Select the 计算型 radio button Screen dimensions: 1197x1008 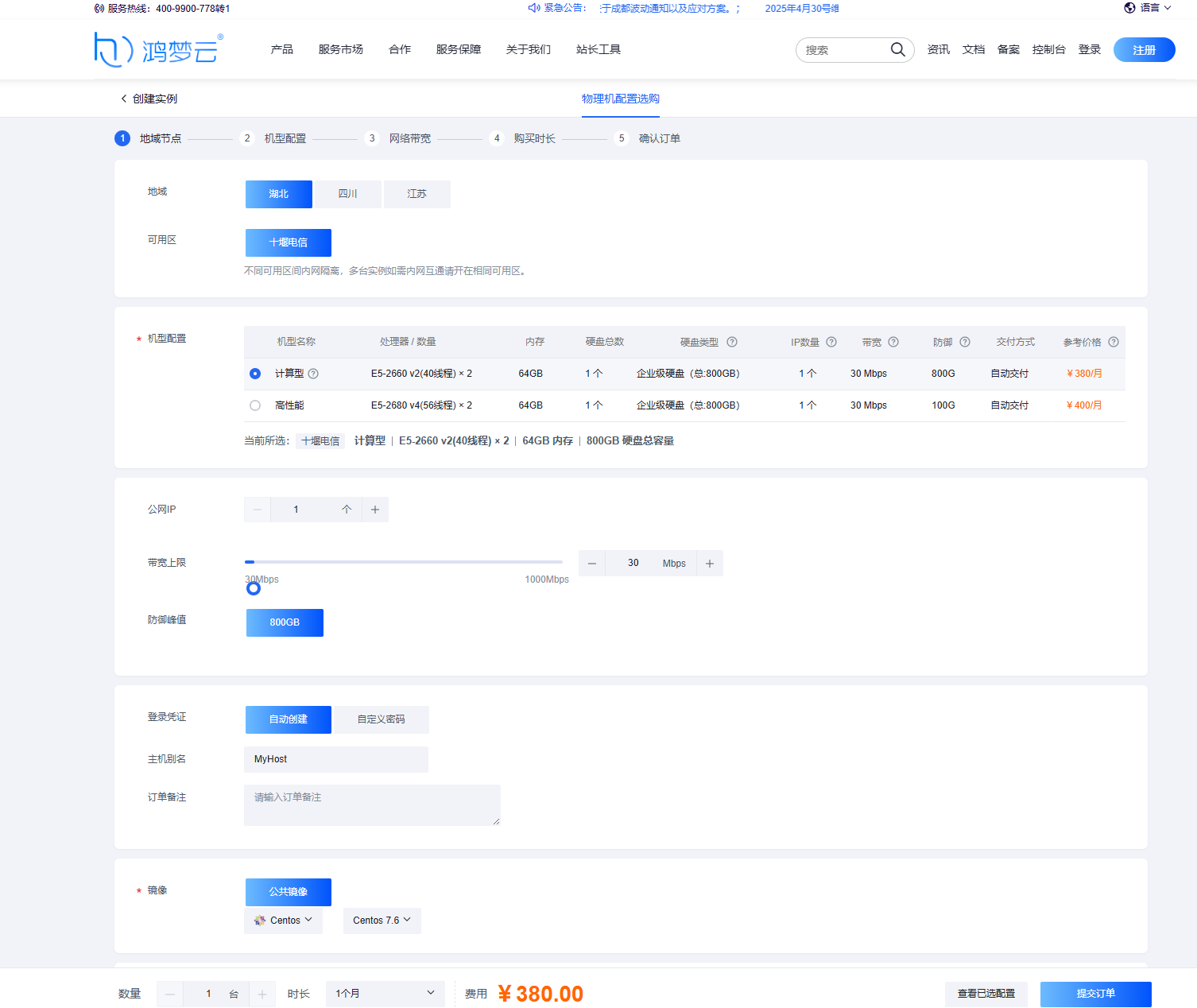coord(255,374)
